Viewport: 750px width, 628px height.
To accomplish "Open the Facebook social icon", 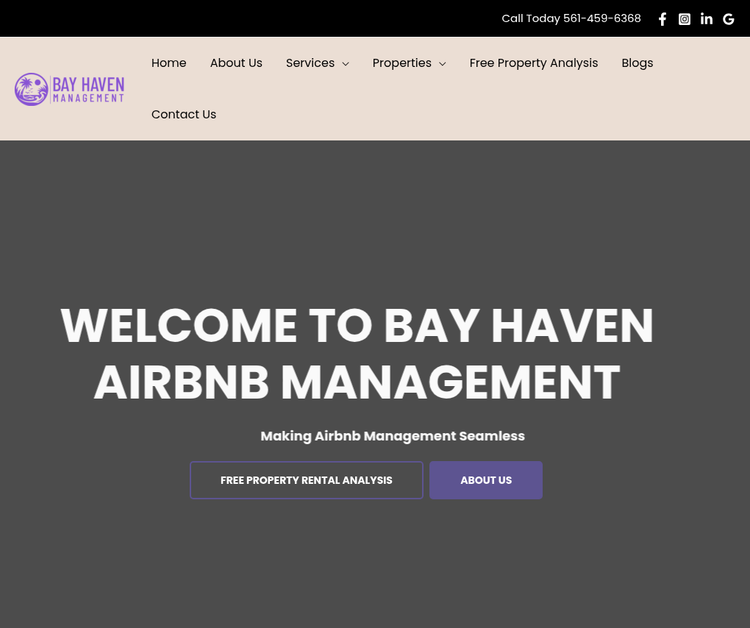I will 662,19.
